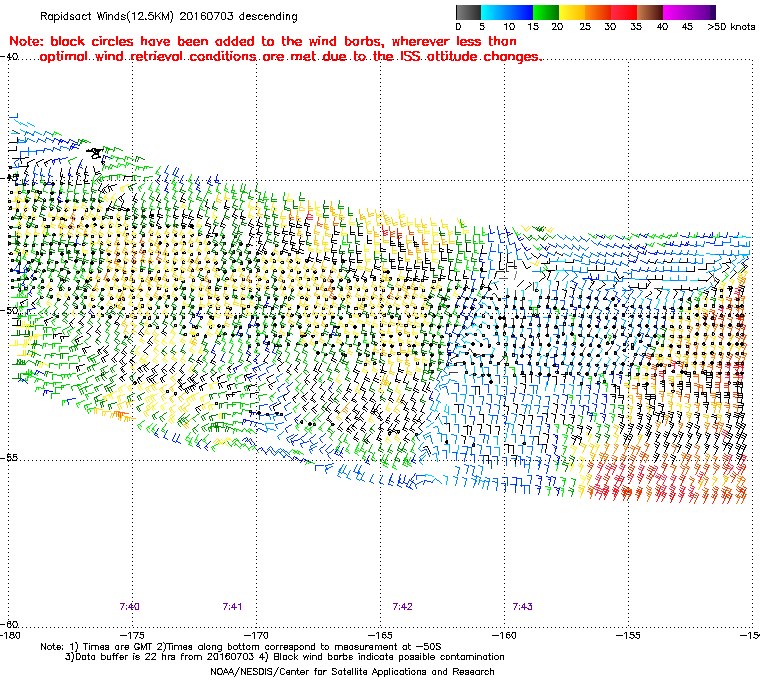Click the red 30-35 knots legend swatch
The image size is (760, 688).
click(624, 13)
